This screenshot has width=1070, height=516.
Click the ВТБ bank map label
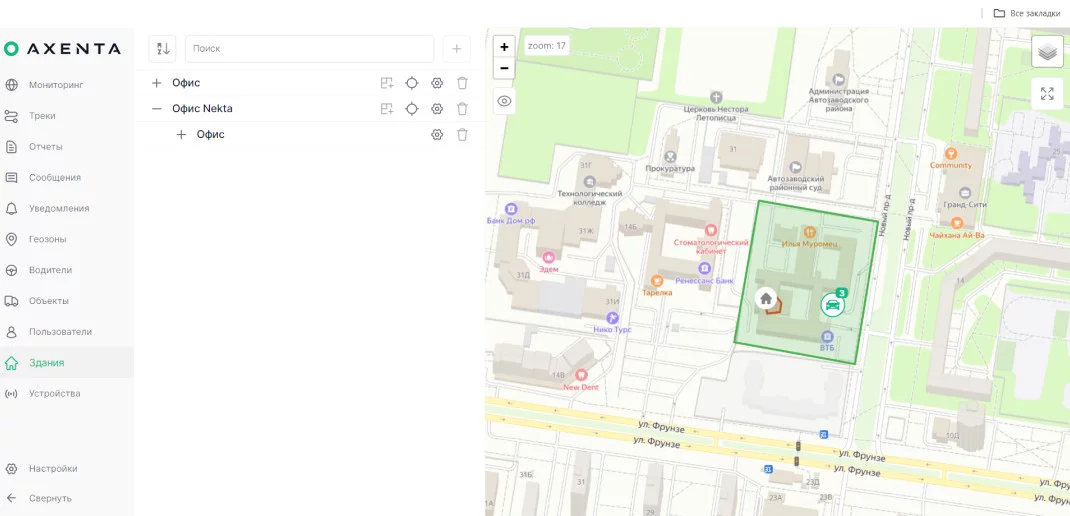(x=827, y=347)
